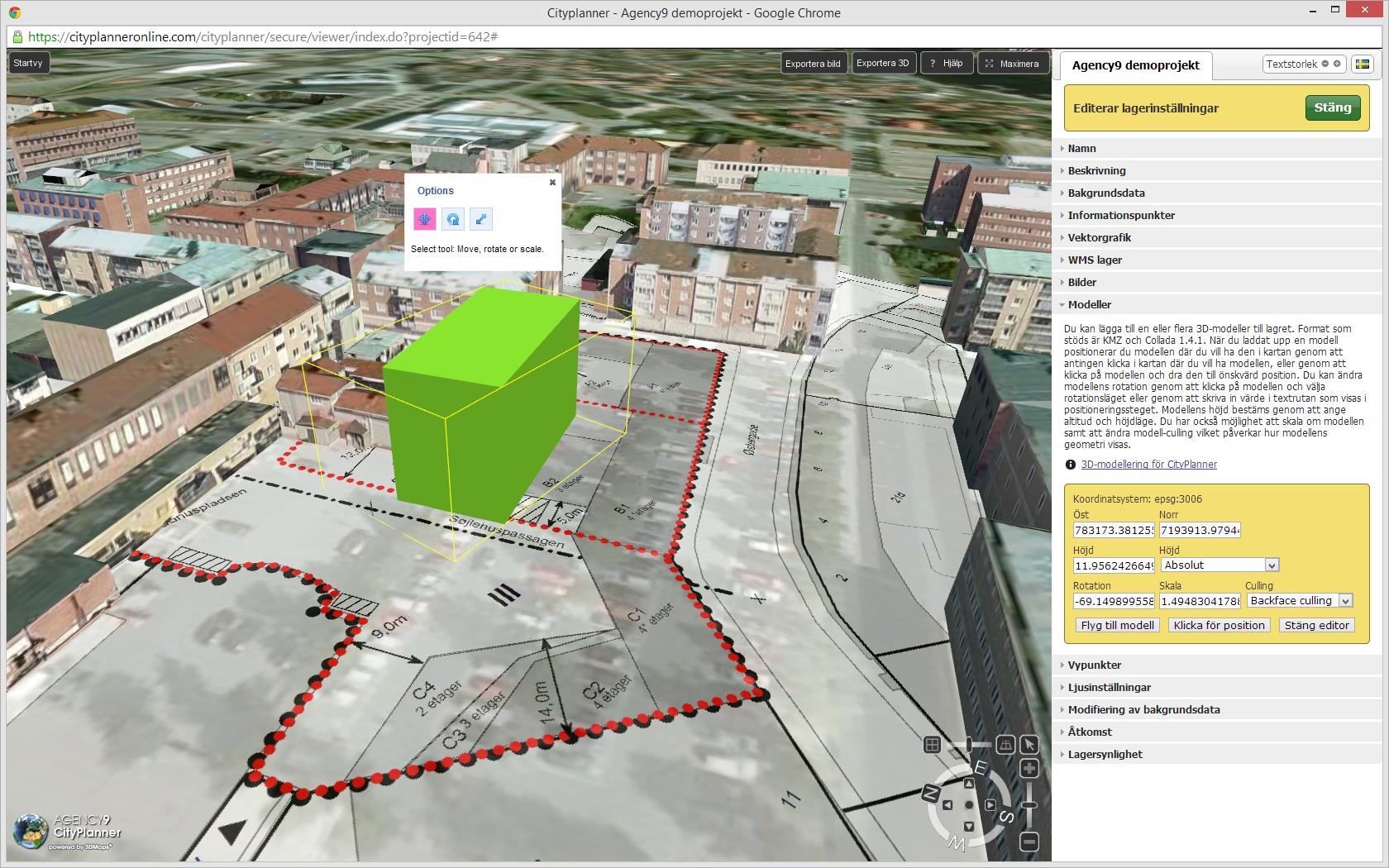The image size is (1389, 868).
Task: Click the green Stäng button
Action: (1332, 107)
